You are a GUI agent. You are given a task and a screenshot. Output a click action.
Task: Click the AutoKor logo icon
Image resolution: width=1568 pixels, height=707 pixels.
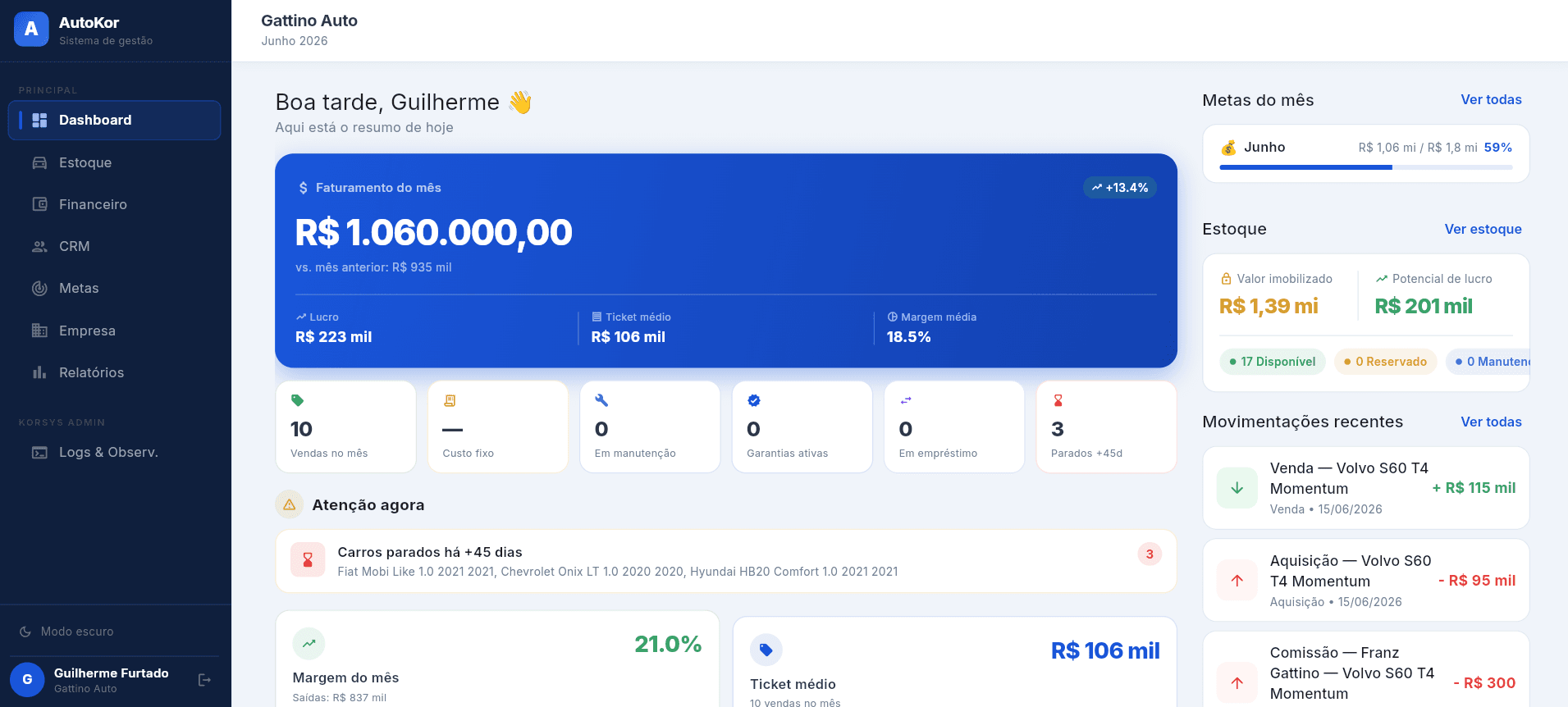click(31, 30)
